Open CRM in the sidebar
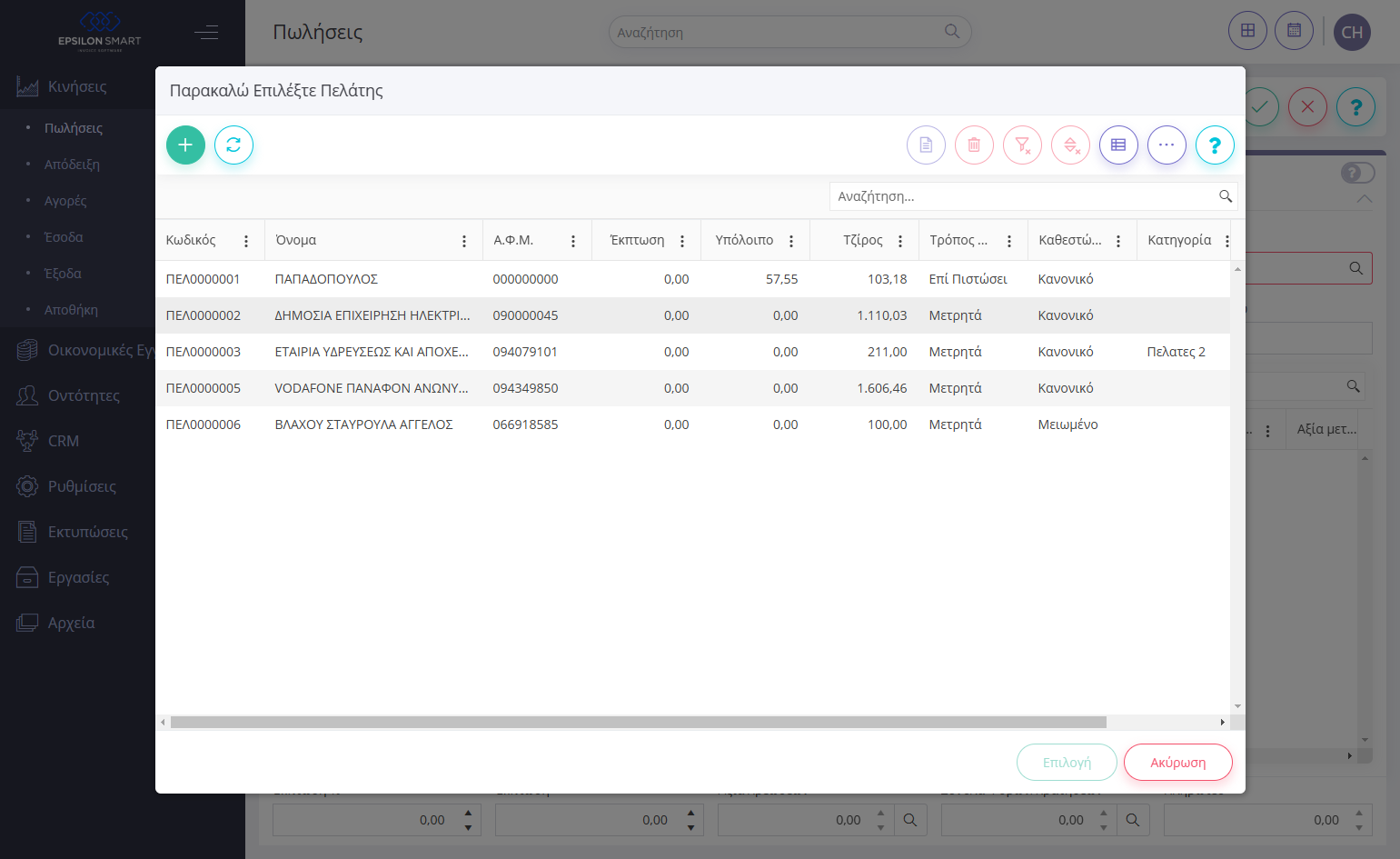 [x=64, y=441]
